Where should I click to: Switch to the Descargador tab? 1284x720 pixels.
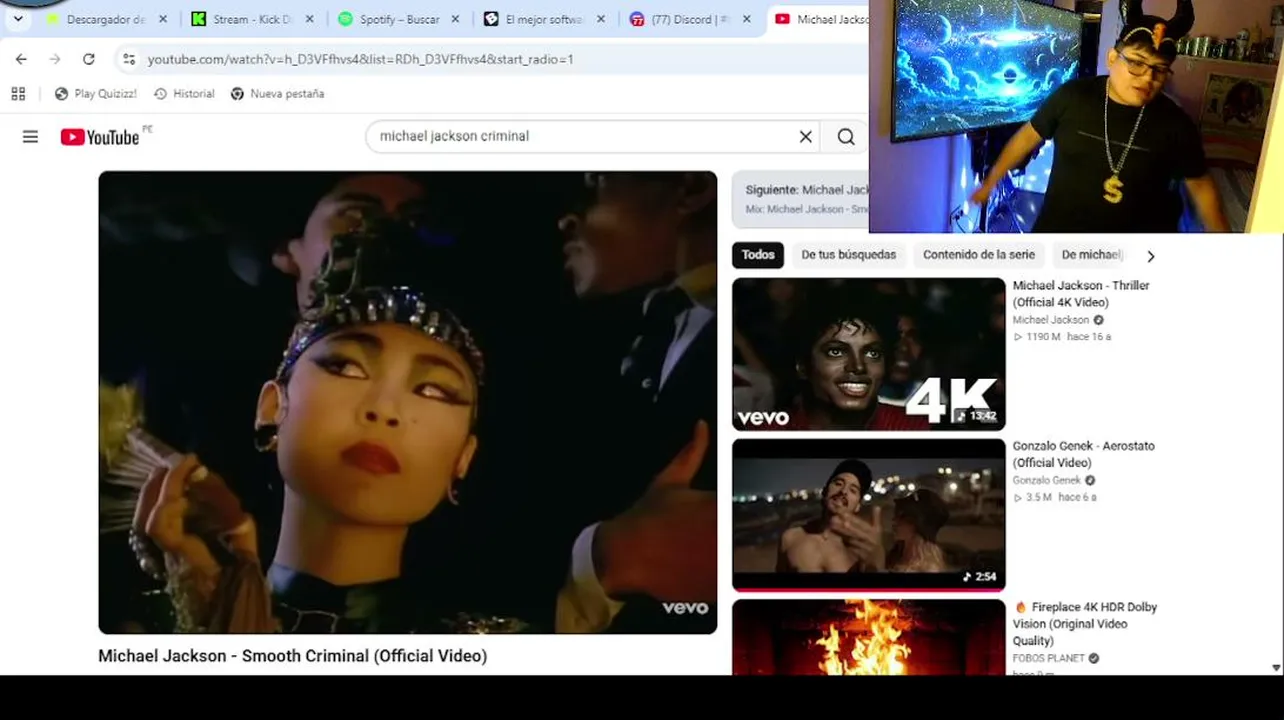pyautogui.click(x=106, y=19)
